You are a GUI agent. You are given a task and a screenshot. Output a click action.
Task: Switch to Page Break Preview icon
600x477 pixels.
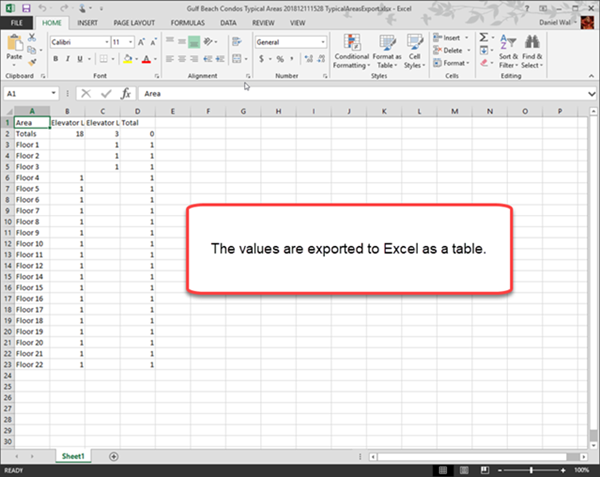point(484,470)
